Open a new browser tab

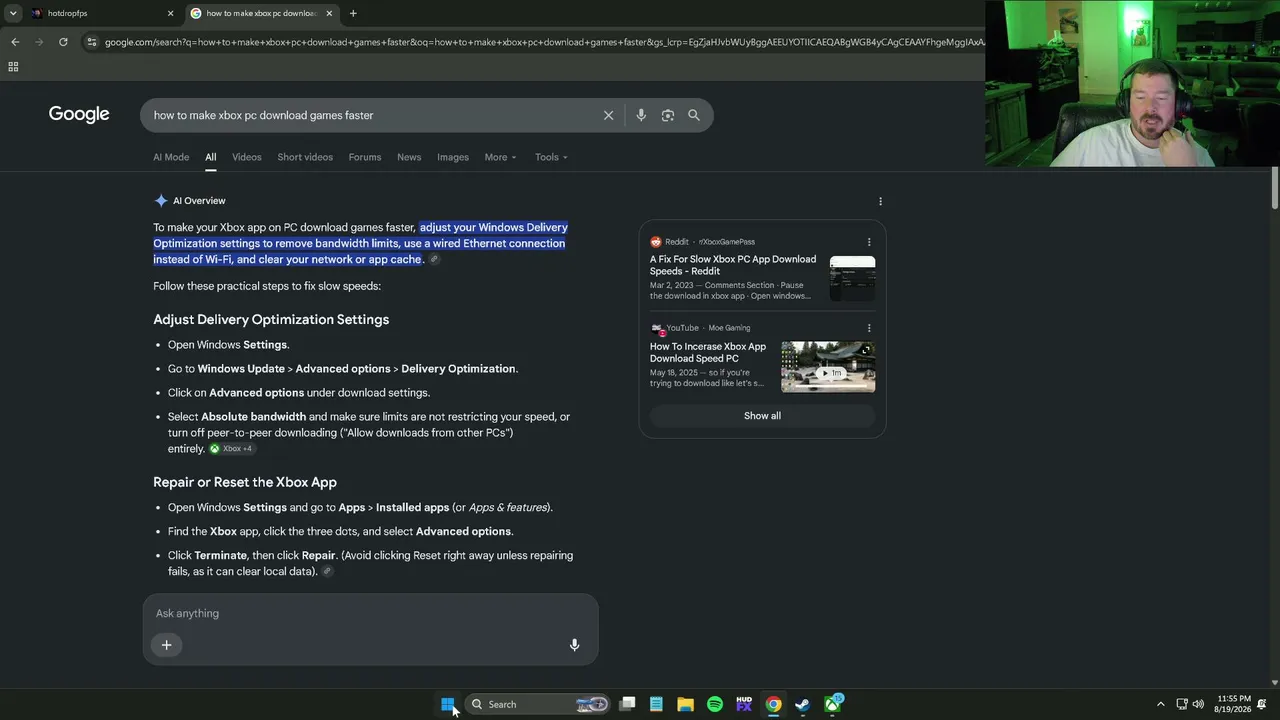(353, 13)
